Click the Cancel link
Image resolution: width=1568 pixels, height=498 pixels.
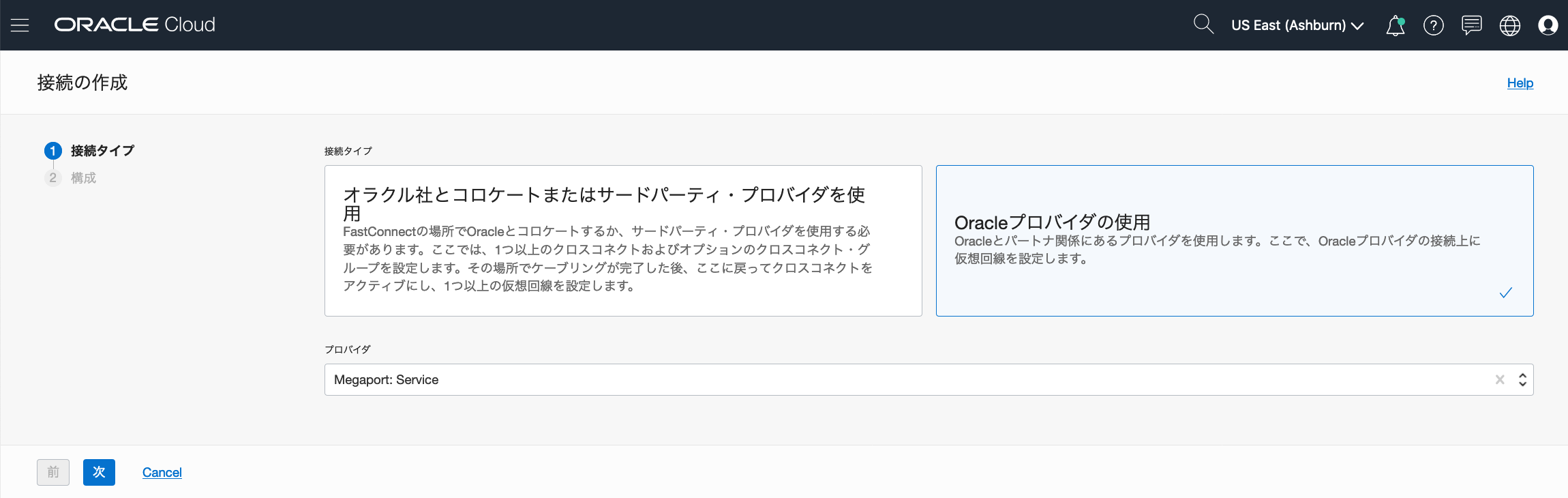[162, 473]
